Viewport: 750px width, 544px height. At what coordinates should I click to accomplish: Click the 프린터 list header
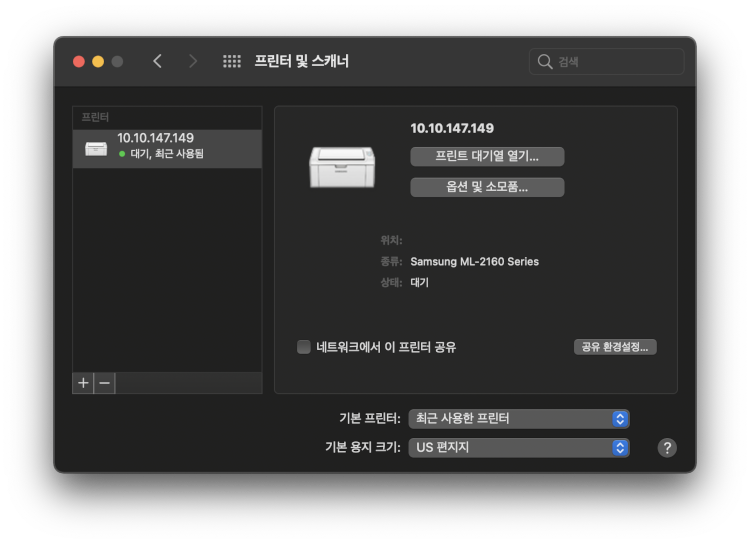[x=95, y=117]
